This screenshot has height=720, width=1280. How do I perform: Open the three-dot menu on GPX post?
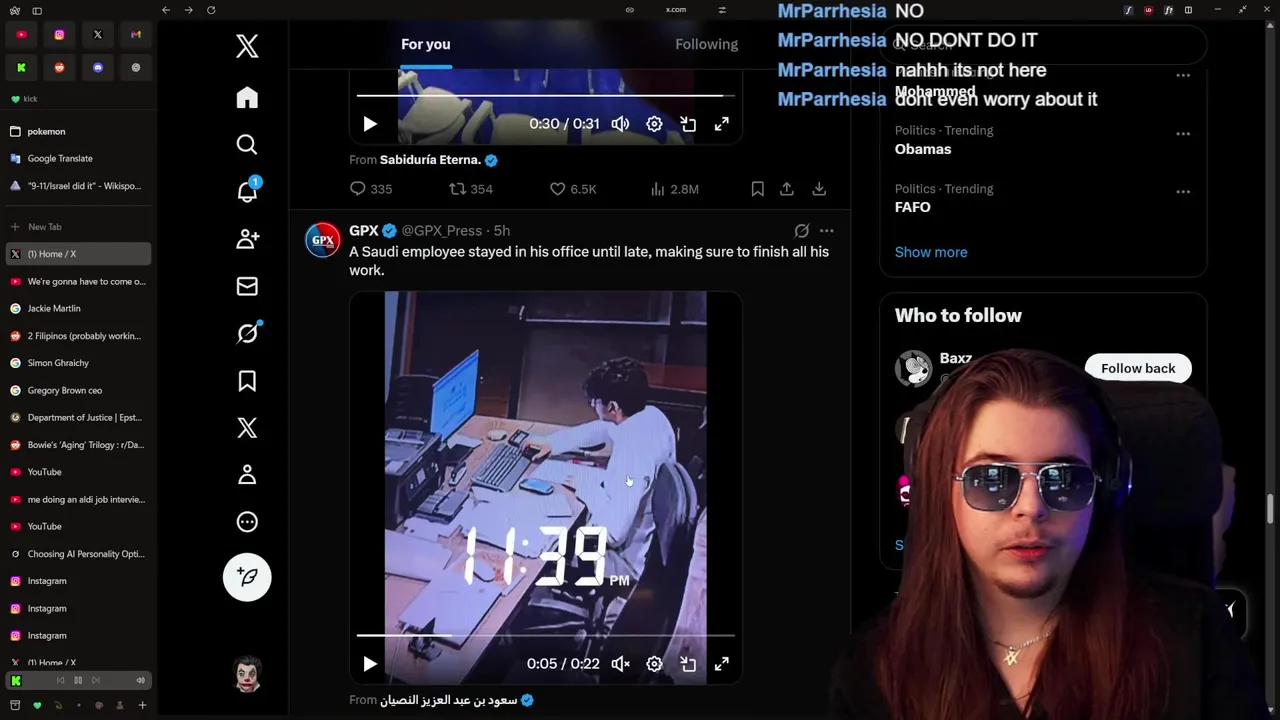pyautogui.click(x=826, y=231)
